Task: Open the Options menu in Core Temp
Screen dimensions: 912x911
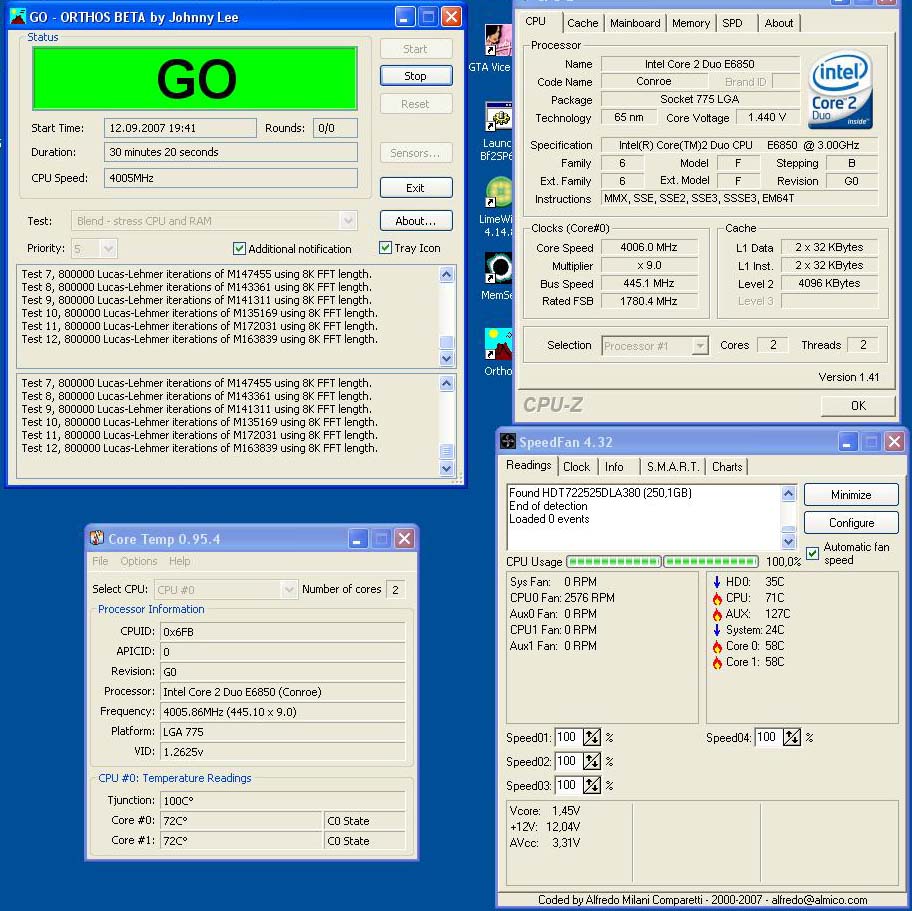Action: point(138,561)
